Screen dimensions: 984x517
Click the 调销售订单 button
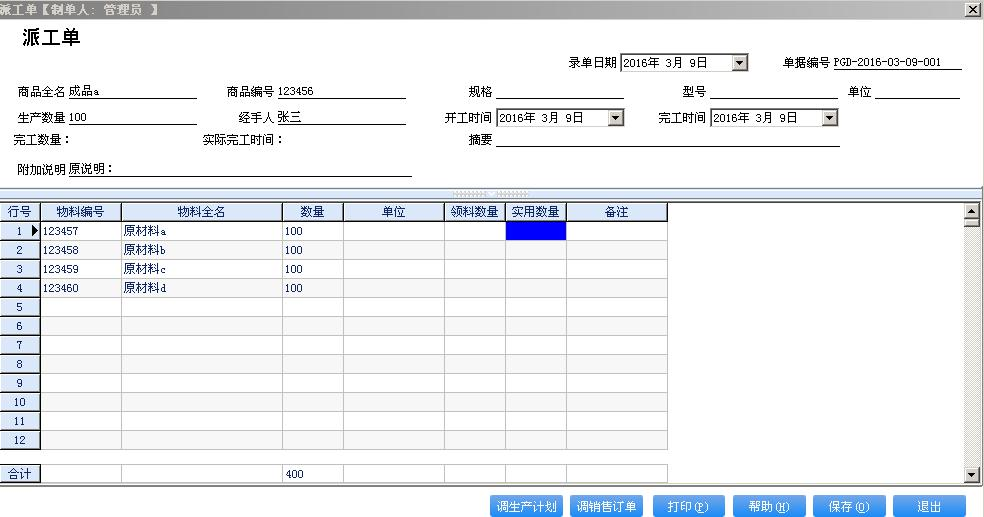pos(607,506)
